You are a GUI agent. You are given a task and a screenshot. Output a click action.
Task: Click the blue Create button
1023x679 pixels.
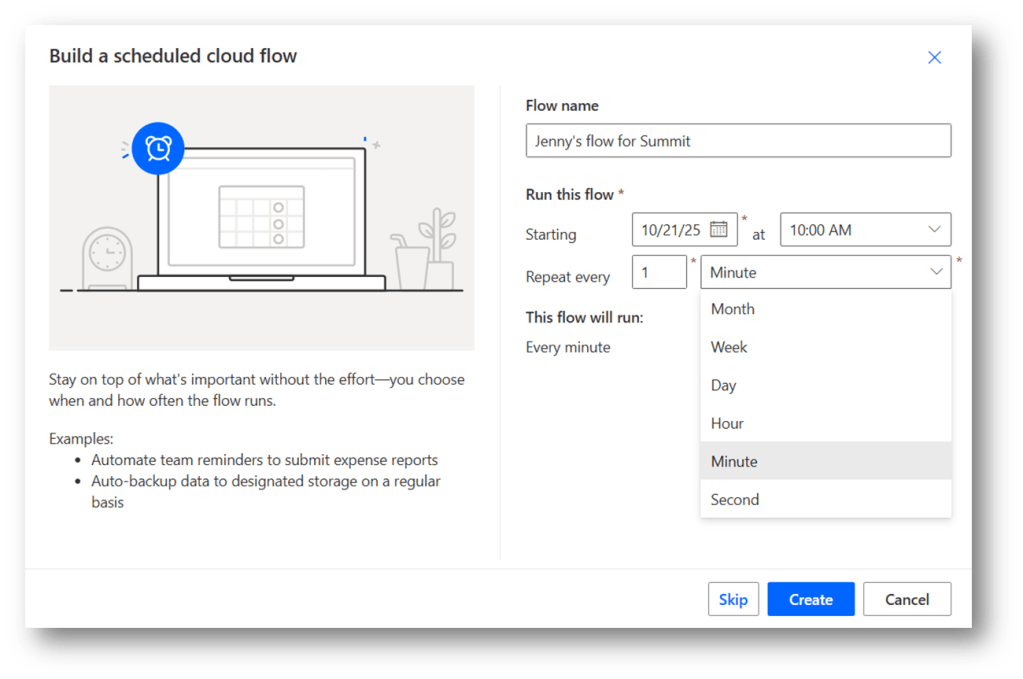click(810, 599)
